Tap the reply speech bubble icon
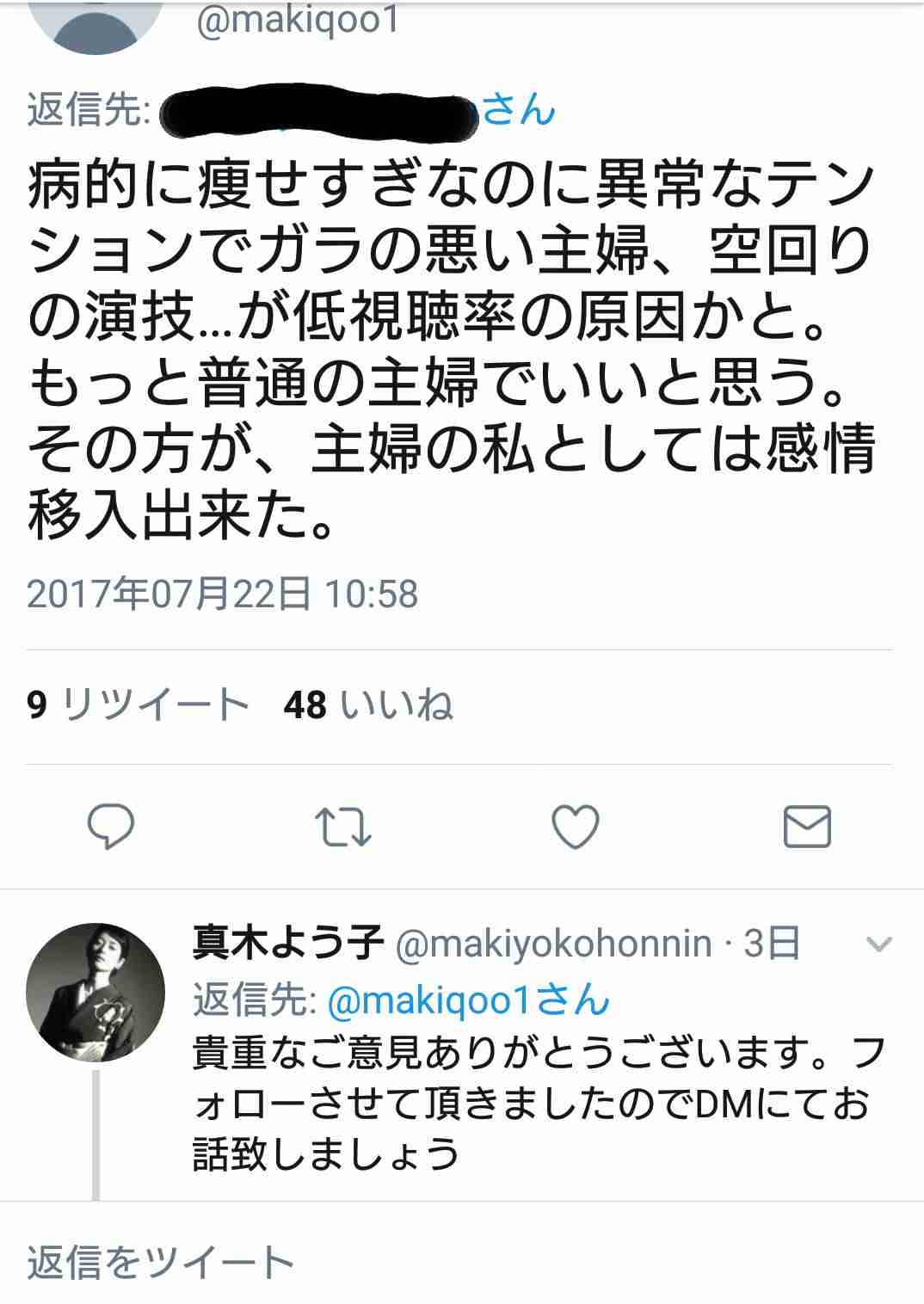This screenshot has width=924, height=1304. (111, 827)
